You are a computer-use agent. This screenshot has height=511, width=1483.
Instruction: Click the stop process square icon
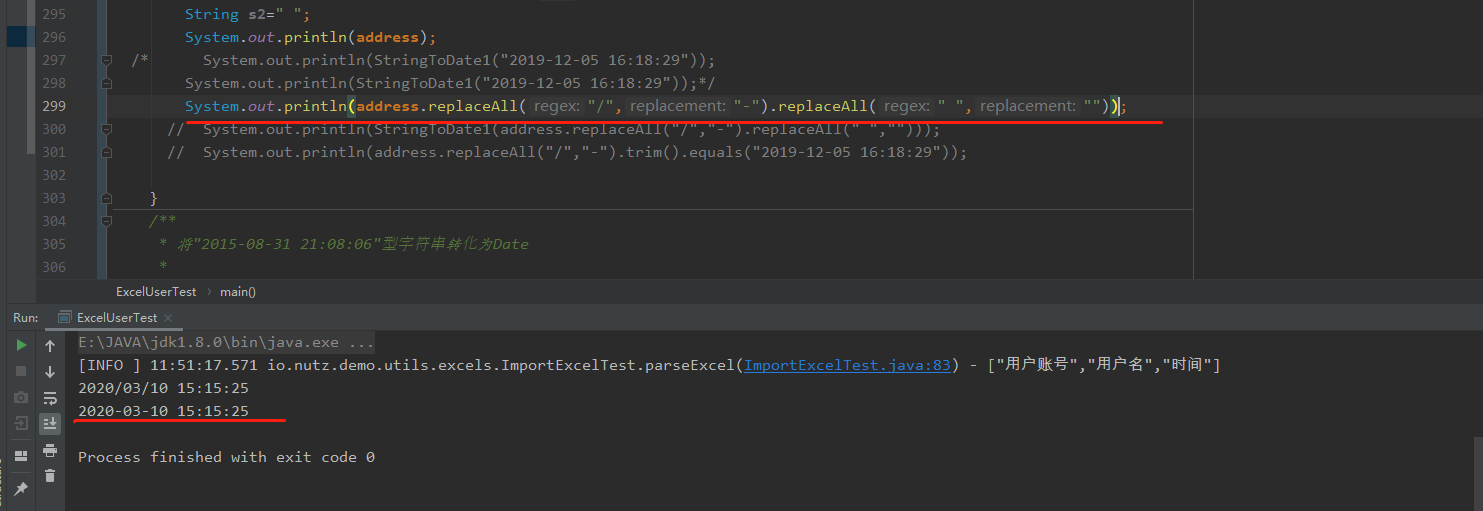coord(21,371)
